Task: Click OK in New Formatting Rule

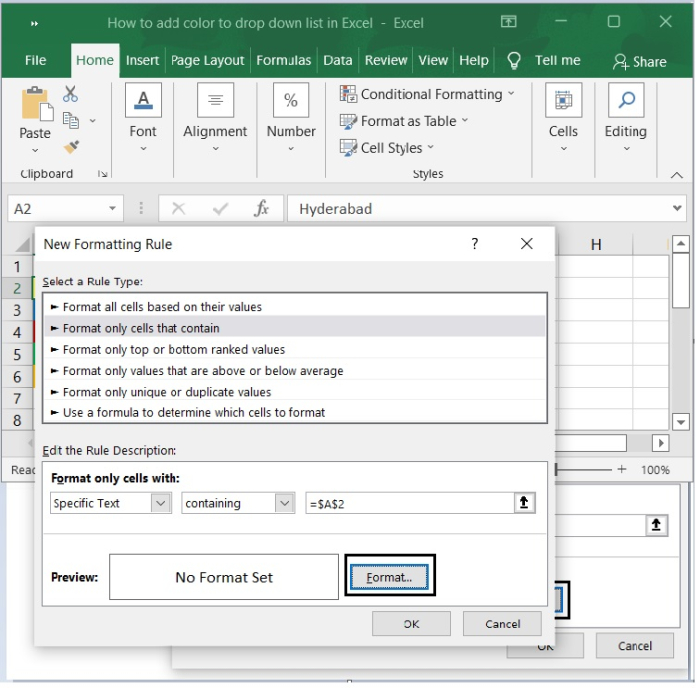Action: click(x=412, y=624)
